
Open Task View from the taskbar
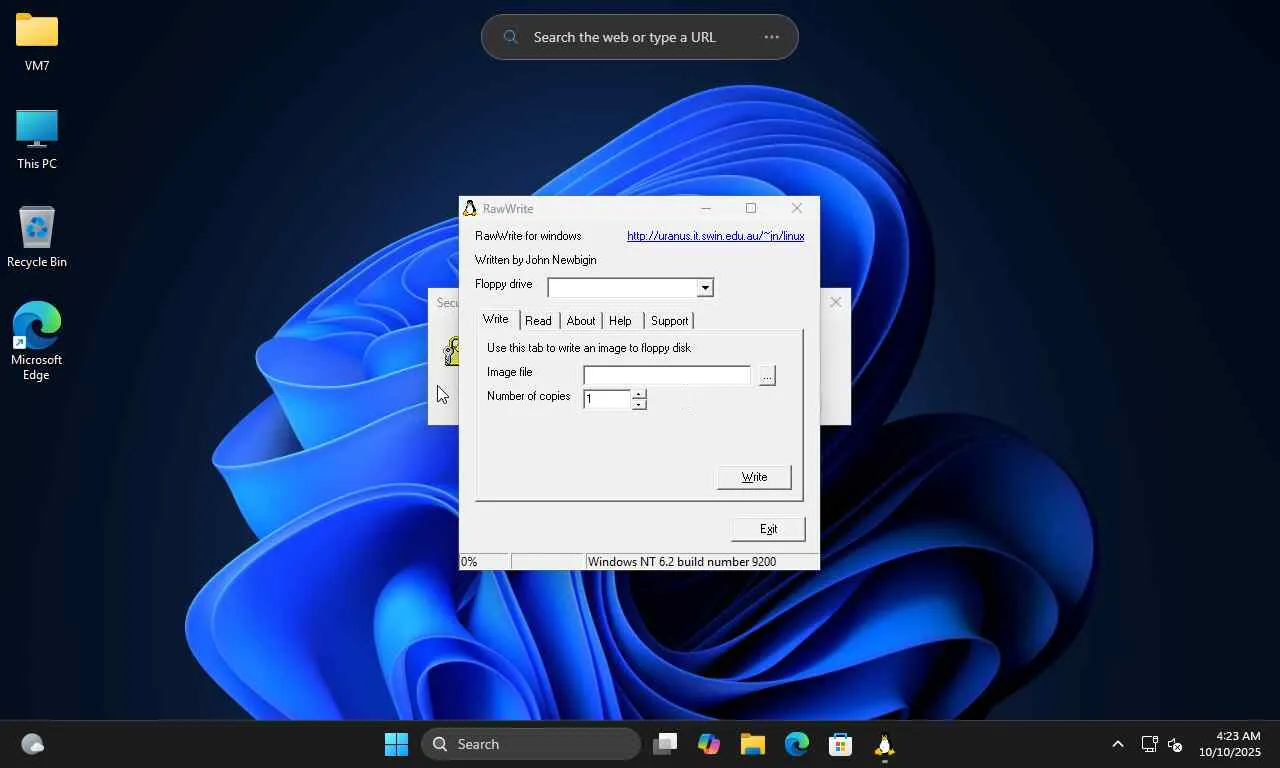point(665,744)
